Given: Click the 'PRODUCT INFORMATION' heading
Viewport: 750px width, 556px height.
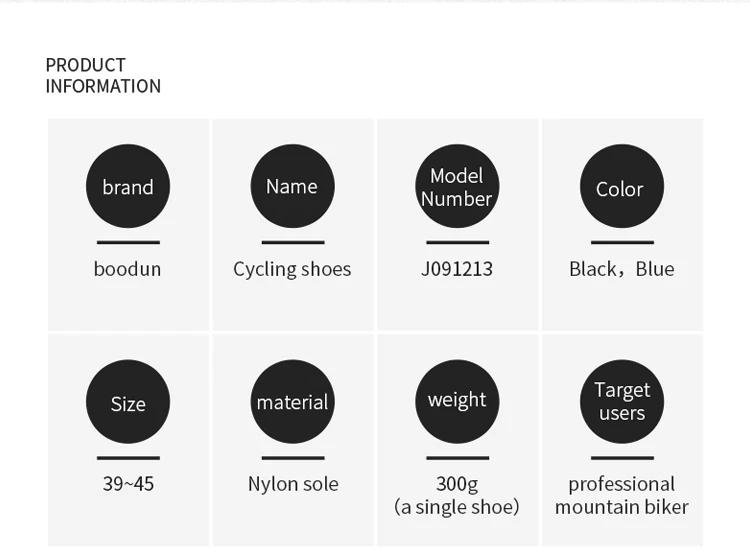Looking at the screenshot, I should tap(103, 76).
